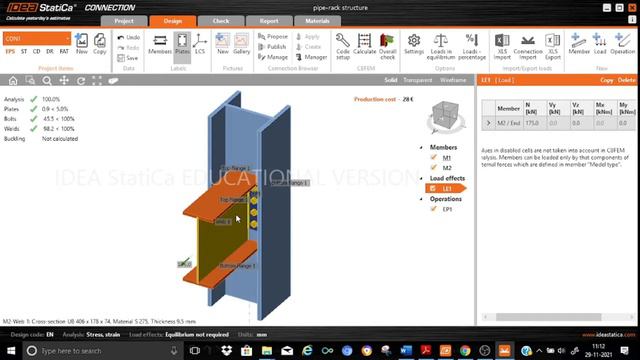Toggle M1 member checkbox
The height and width of the screenshot is (360, 640).
tap(433, 157)
